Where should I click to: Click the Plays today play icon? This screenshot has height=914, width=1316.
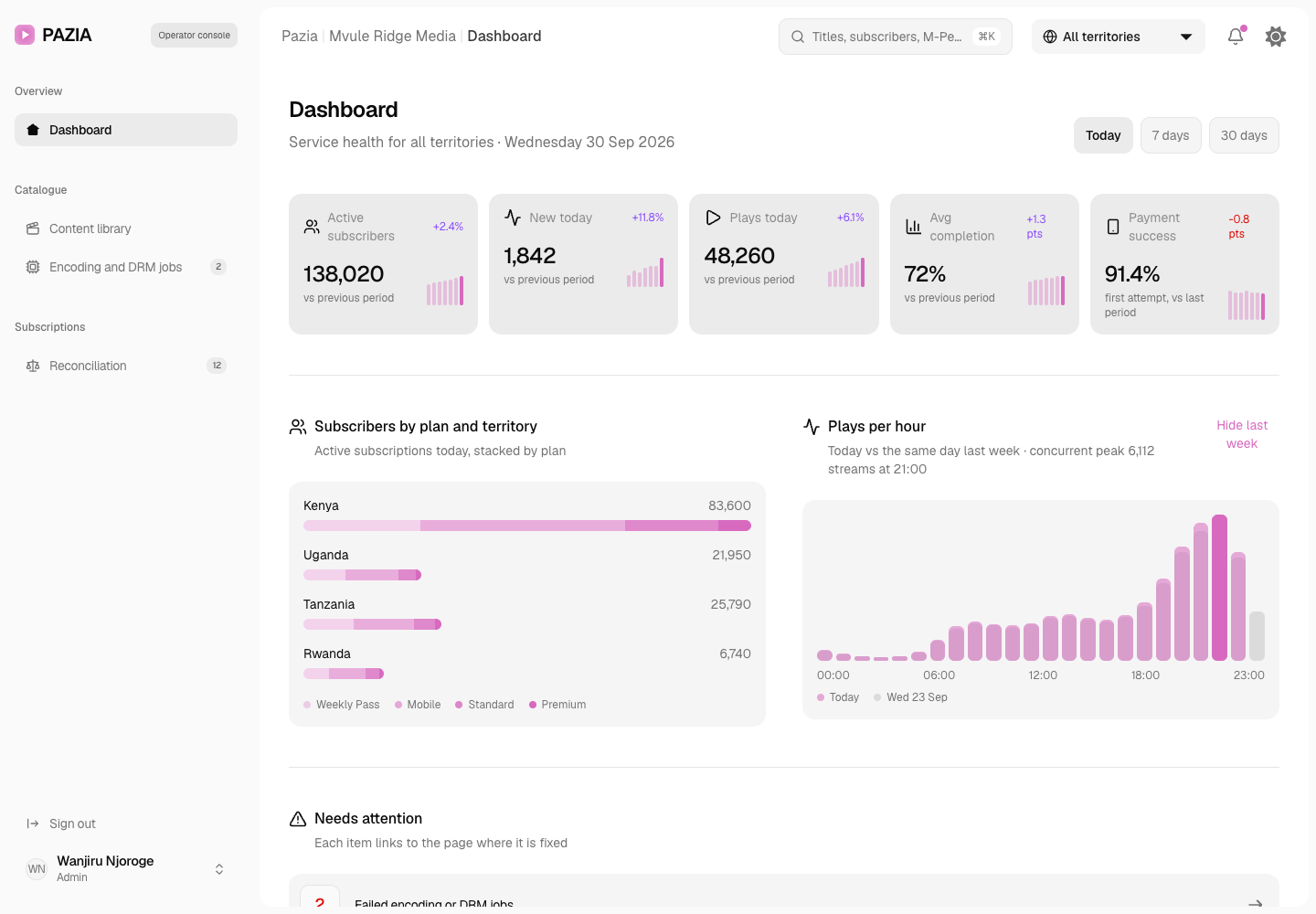[x=713, y=218]
